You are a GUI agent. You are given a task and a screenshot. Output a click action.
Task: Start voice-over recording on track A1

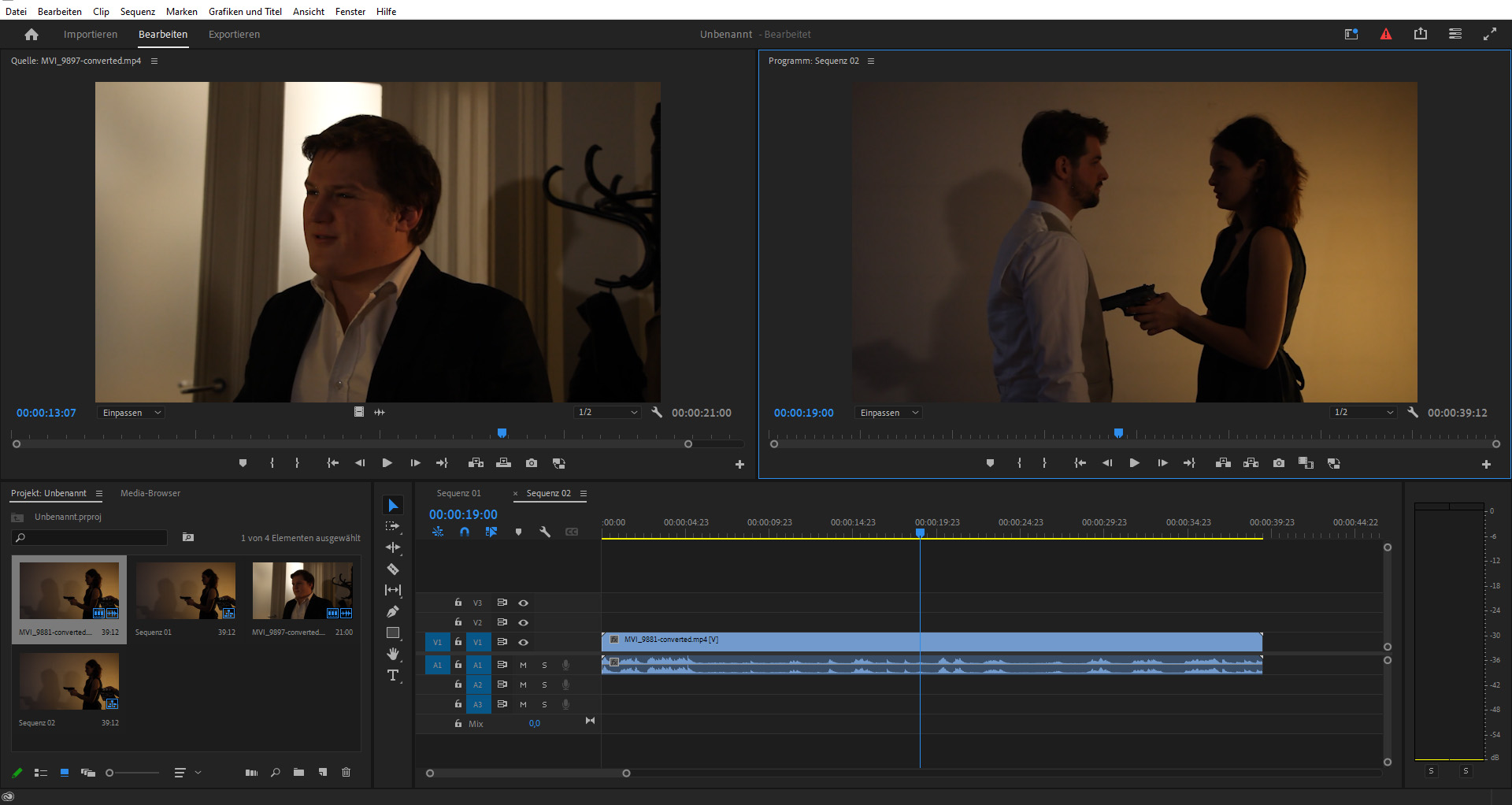tap(566, 664)
